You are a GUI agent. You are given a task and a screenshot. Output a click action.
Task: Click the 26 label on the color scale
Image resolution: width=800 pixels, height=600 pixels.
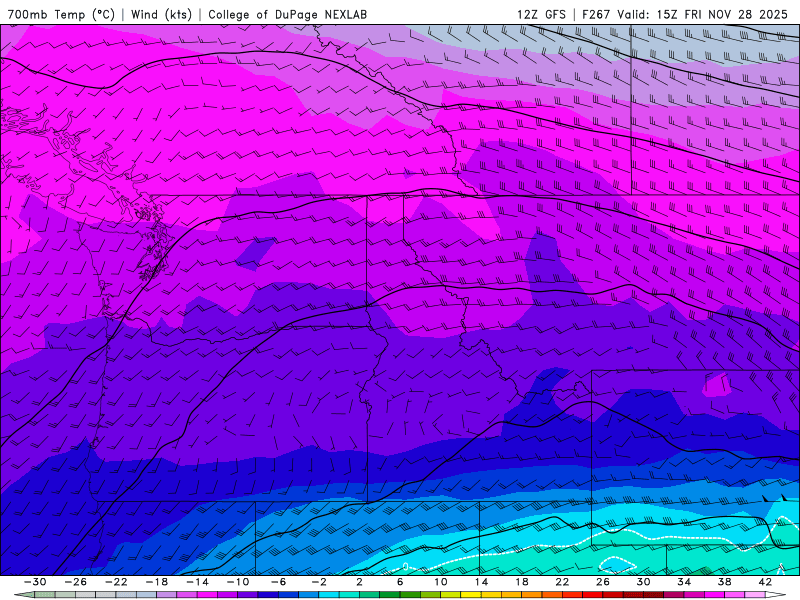(603, 582)
